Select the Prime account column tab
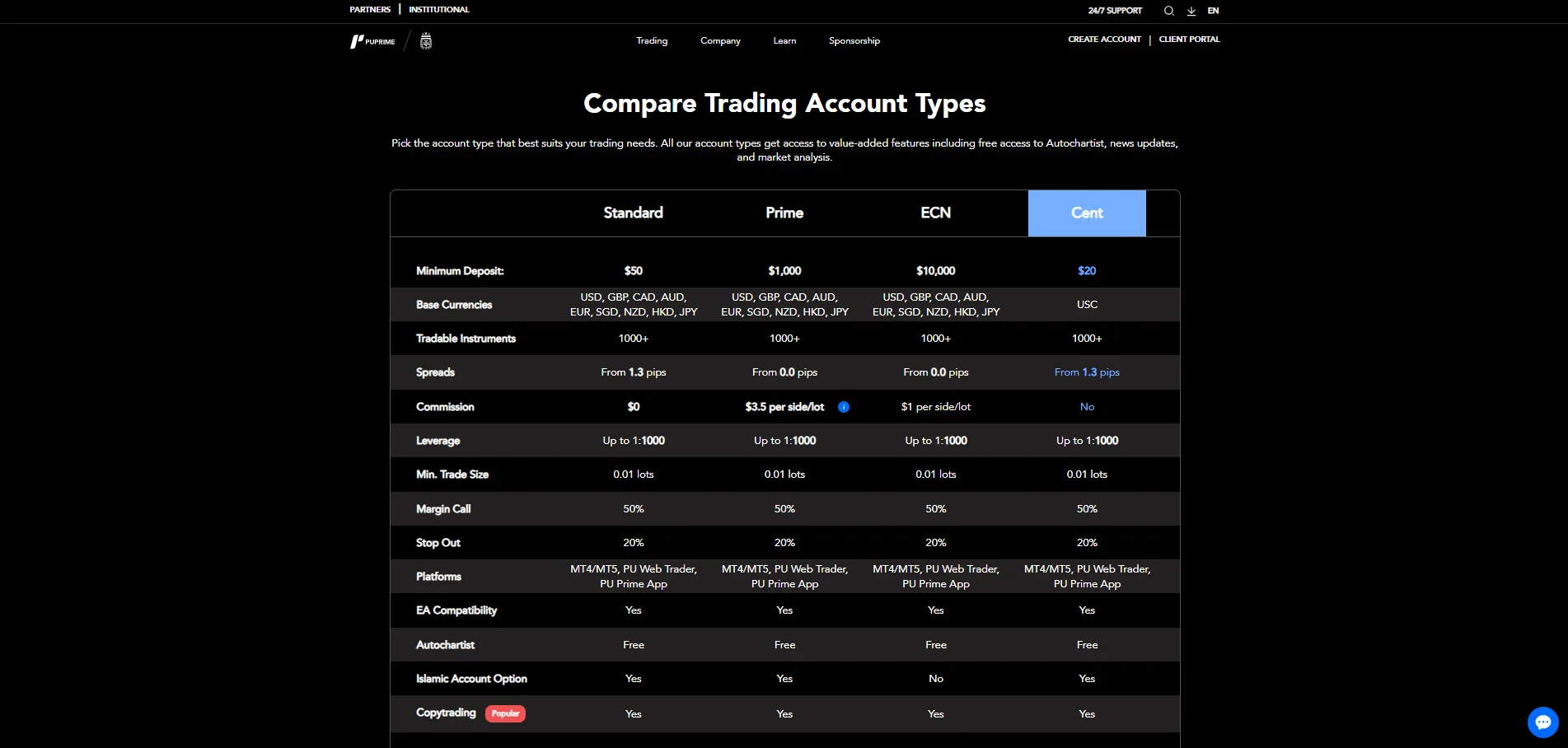The height and width of the screenshot is (748, 1568). coord(784,213)
